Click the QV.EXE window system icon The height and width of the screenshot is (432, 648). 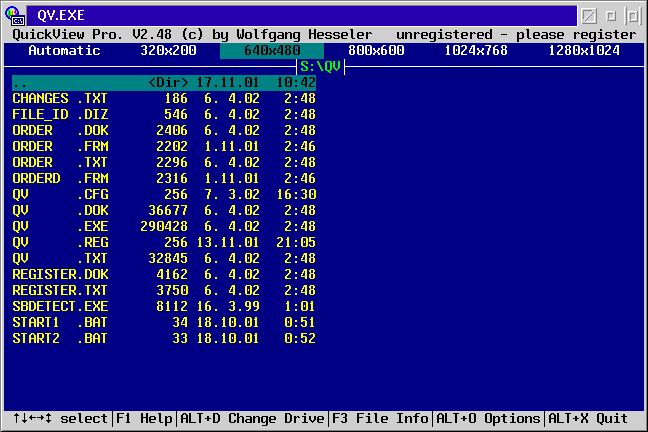click(x=15, y=15)
